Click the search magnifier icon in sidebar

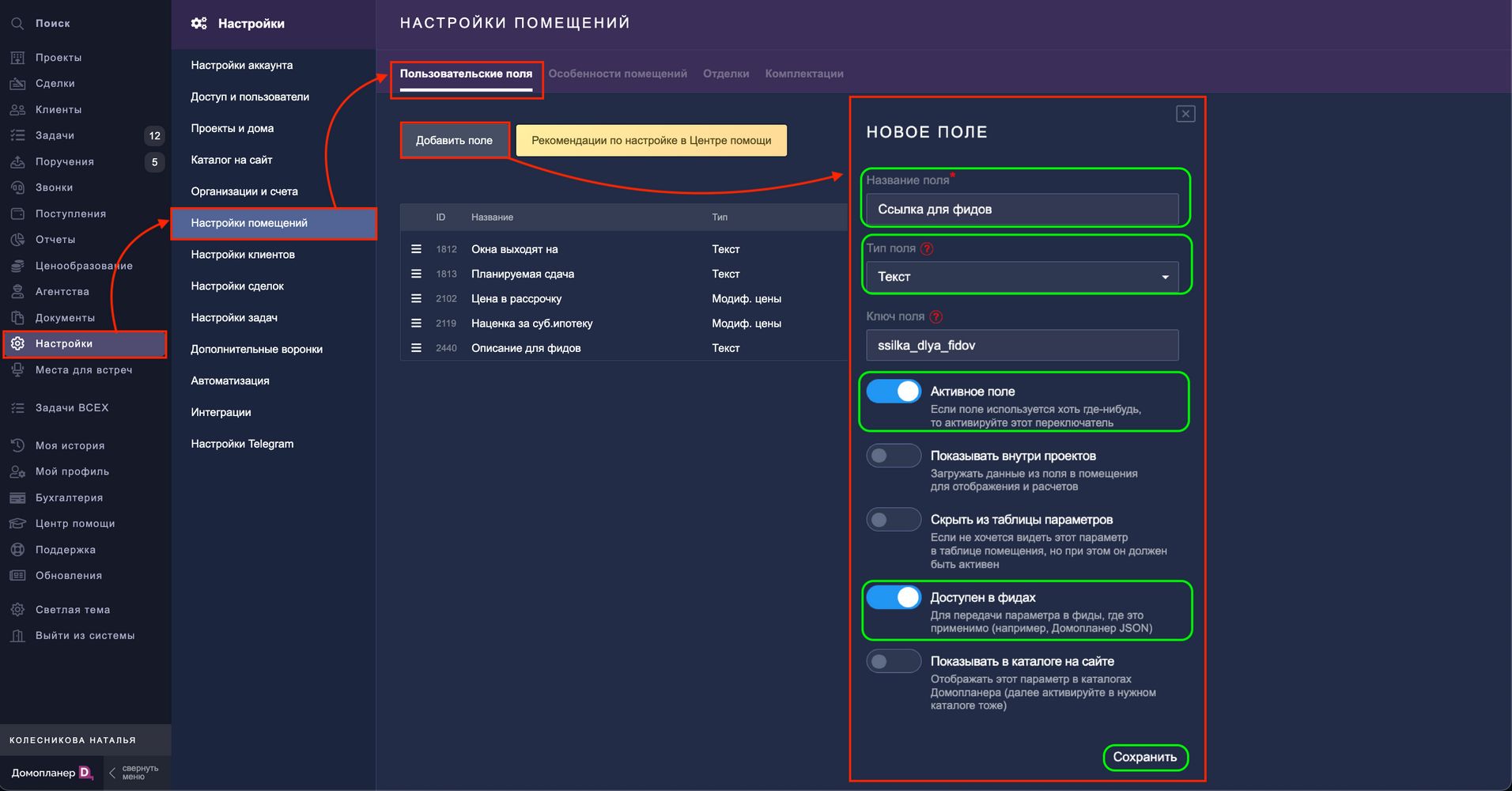click(x=17, y=24)
